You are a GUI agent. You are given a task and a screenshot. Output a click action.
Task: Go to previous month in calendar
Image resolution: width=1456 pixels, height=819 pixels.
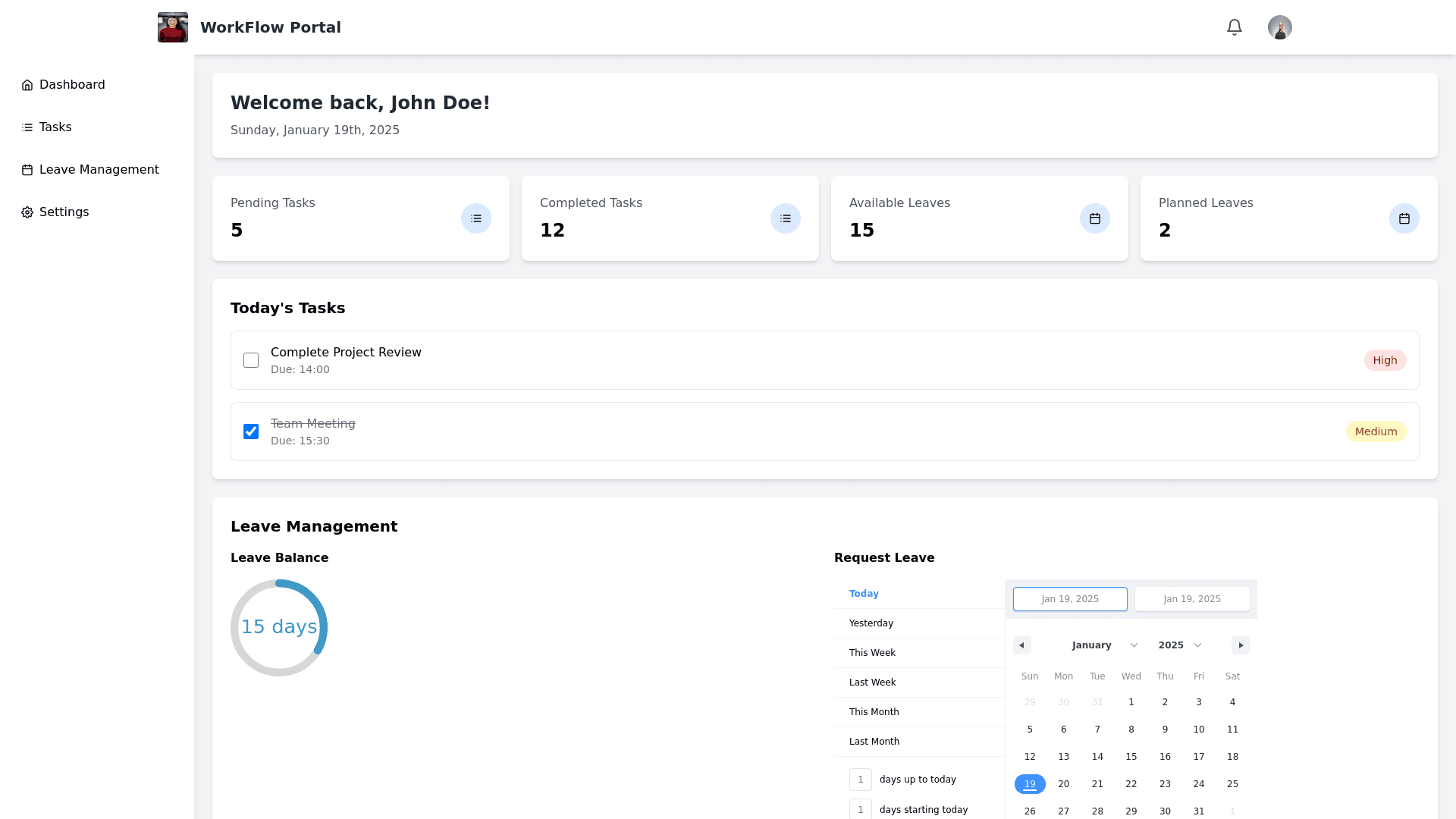(x=1021, y=645)
